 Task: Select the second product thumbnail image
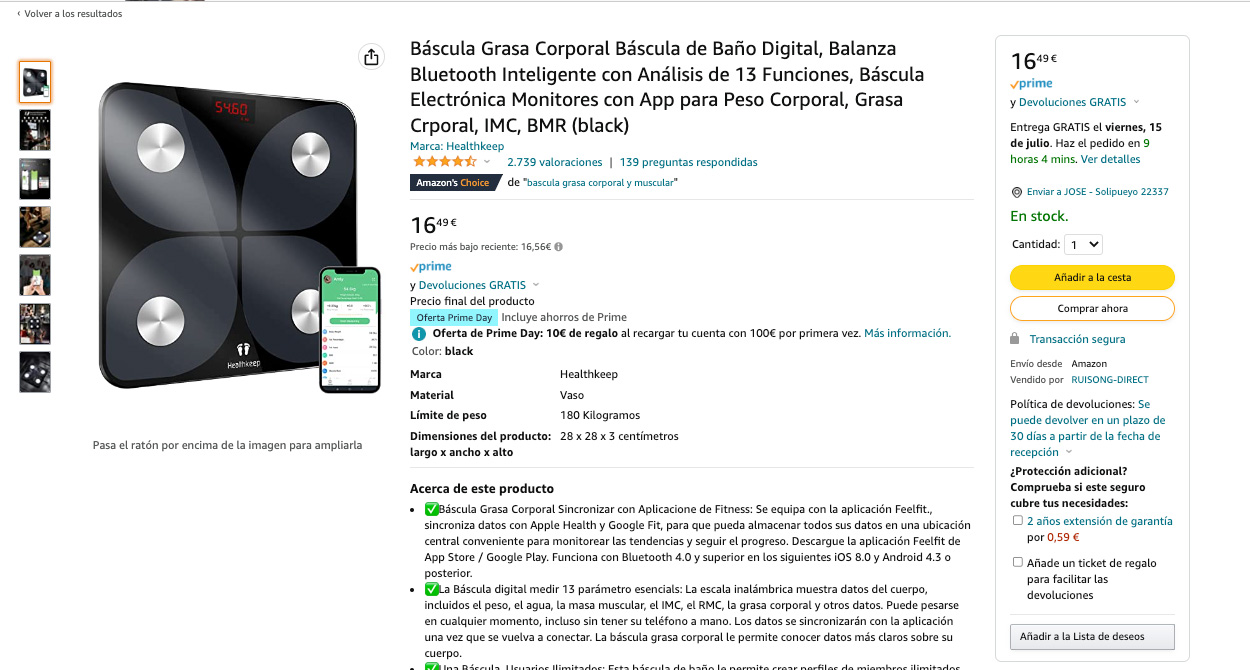coord(35,130)
